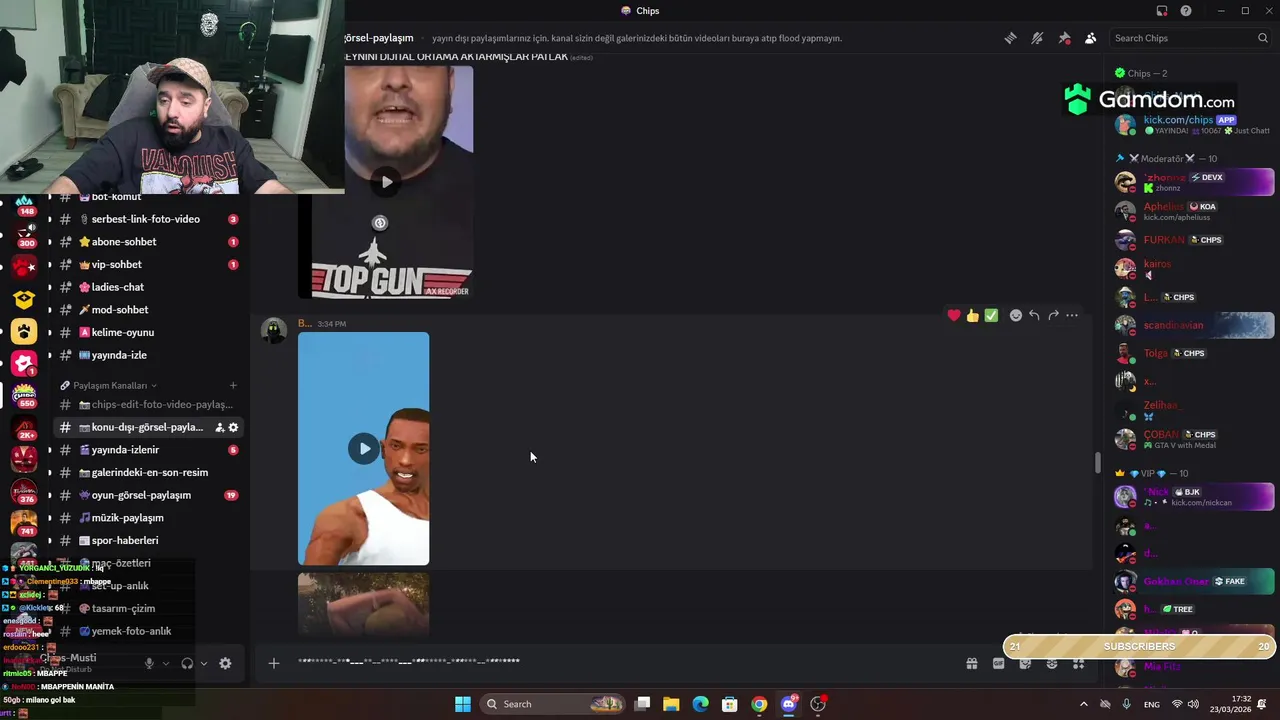The image size is (1280, 720).
Task: Open Tolga member entry
Action: tap(1194, 353)
